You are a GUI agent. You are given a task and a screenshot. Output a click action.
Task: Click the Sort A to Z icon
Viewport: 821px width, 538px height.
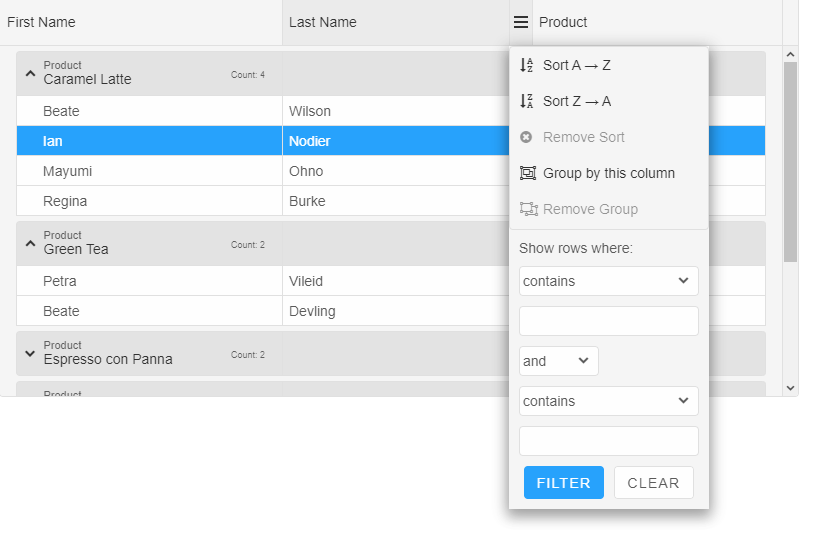tap(527, 65)
